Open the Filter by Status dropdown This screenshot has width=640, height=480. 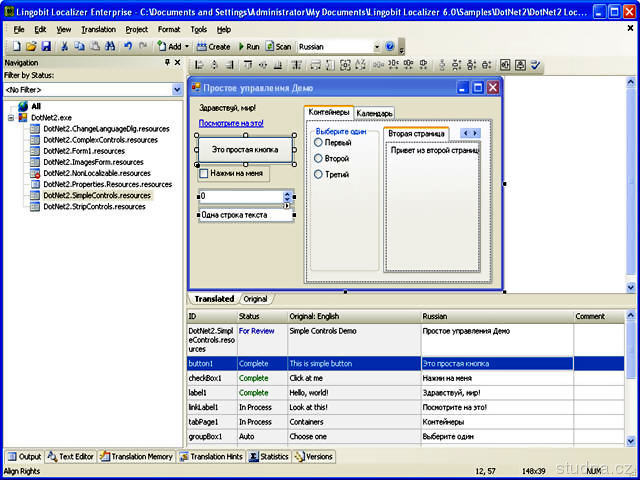(x=176, y=89)
